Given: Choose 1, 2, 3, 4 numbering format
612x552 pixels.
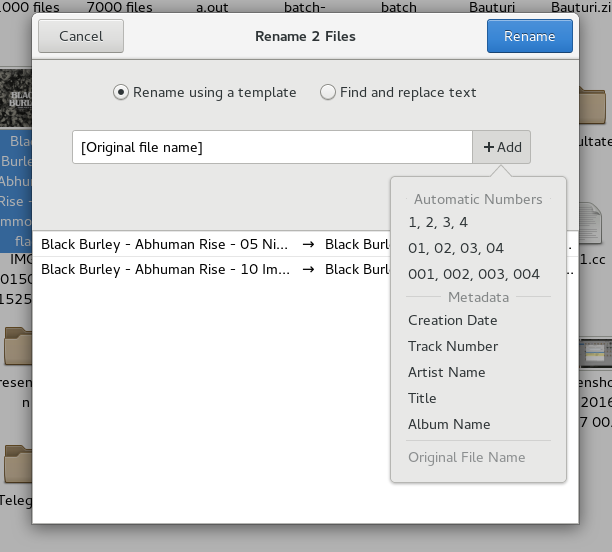Looking at the screenshot, I should 437,222.
